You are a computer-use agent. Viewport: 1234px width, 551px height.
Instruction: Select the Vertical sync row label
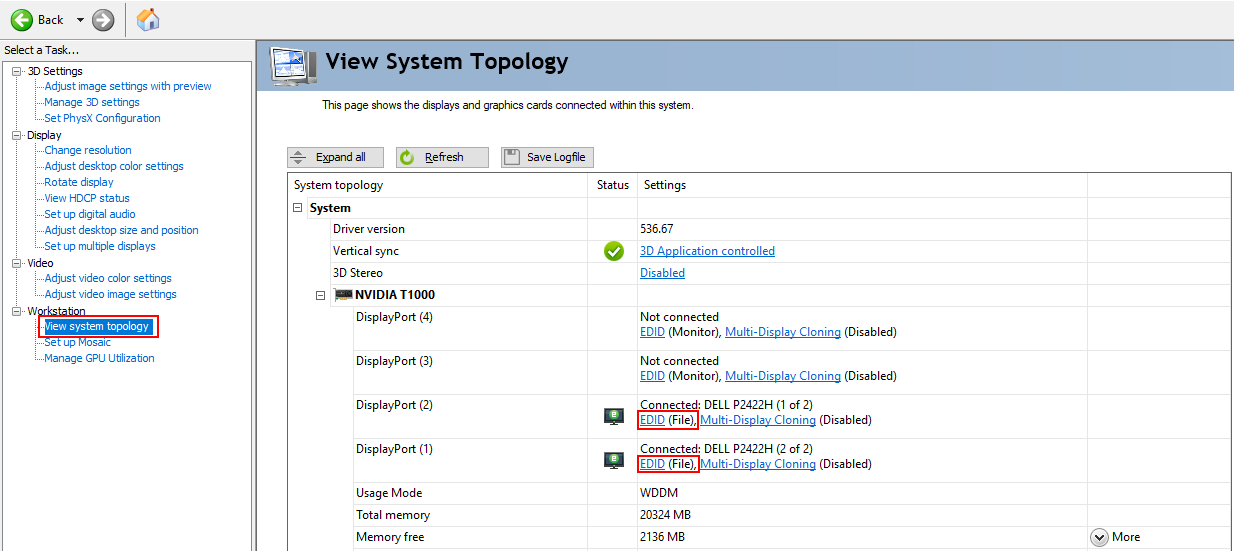(366, 251)
